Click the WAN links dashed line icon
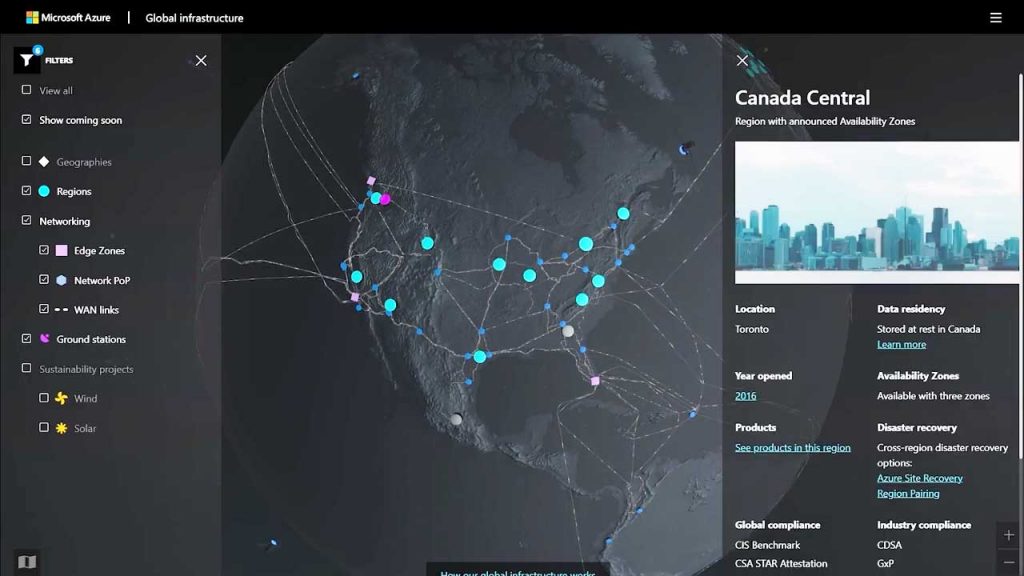Screen dimensions: 1024x576 point(61,310)
